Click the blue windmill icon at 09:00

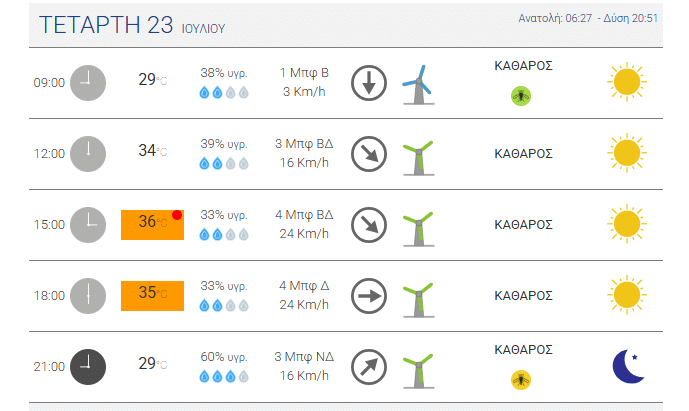pos(418,84)
